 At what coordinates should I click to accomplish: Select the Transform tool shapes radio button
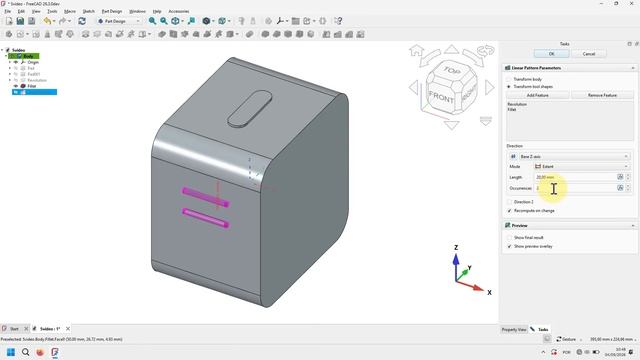(509, 87)
